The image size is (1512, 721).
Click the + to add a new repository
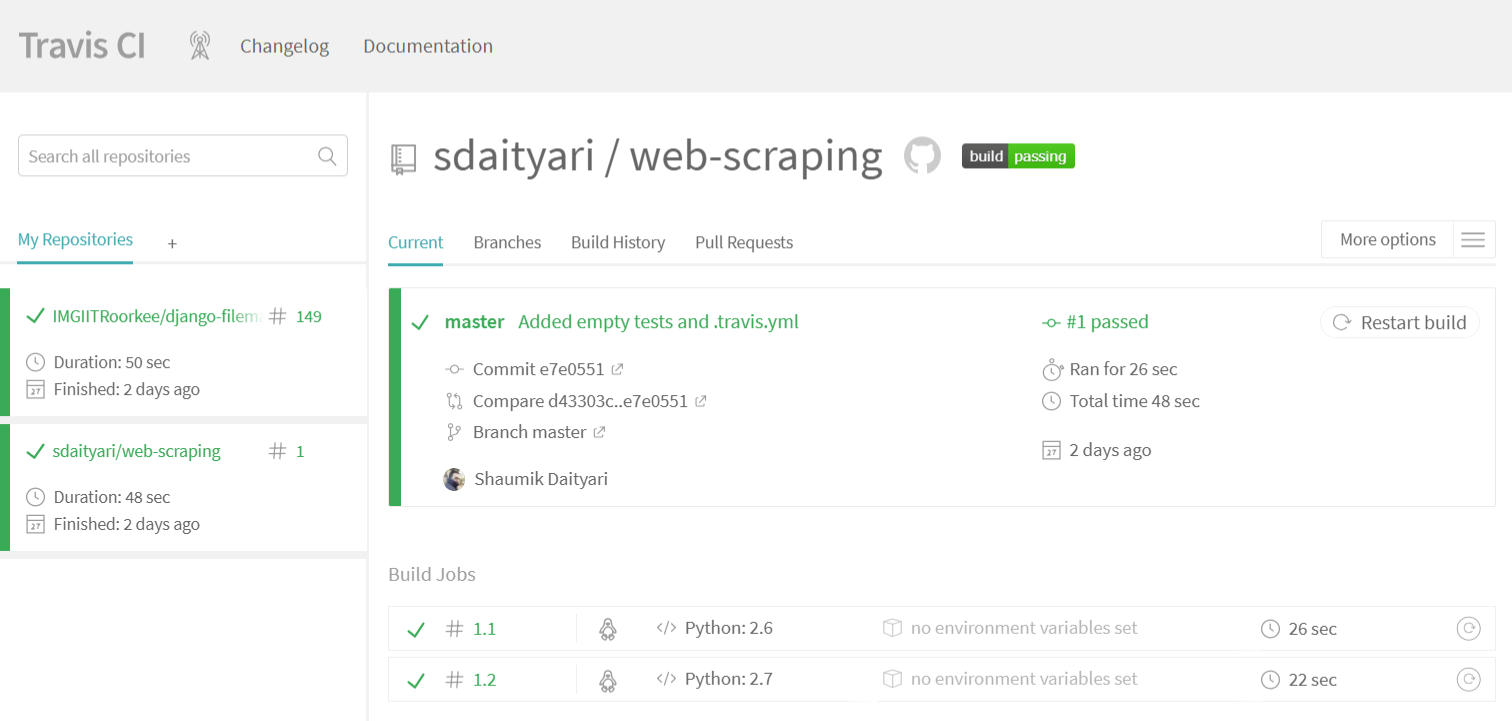coord(171,243)
